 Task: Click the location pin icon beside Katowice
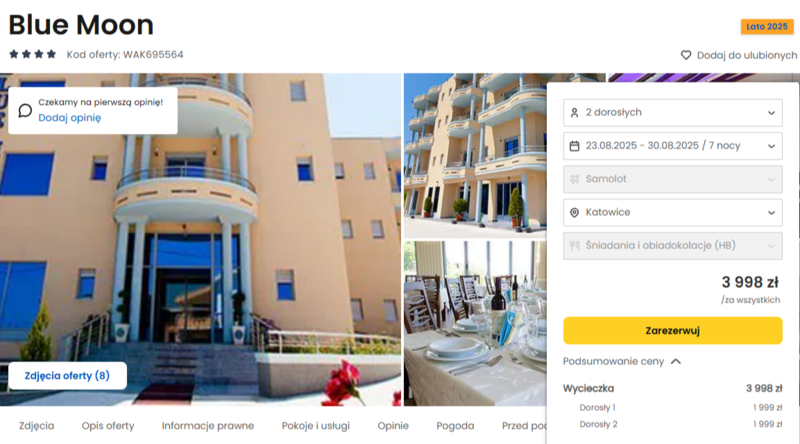574,212
